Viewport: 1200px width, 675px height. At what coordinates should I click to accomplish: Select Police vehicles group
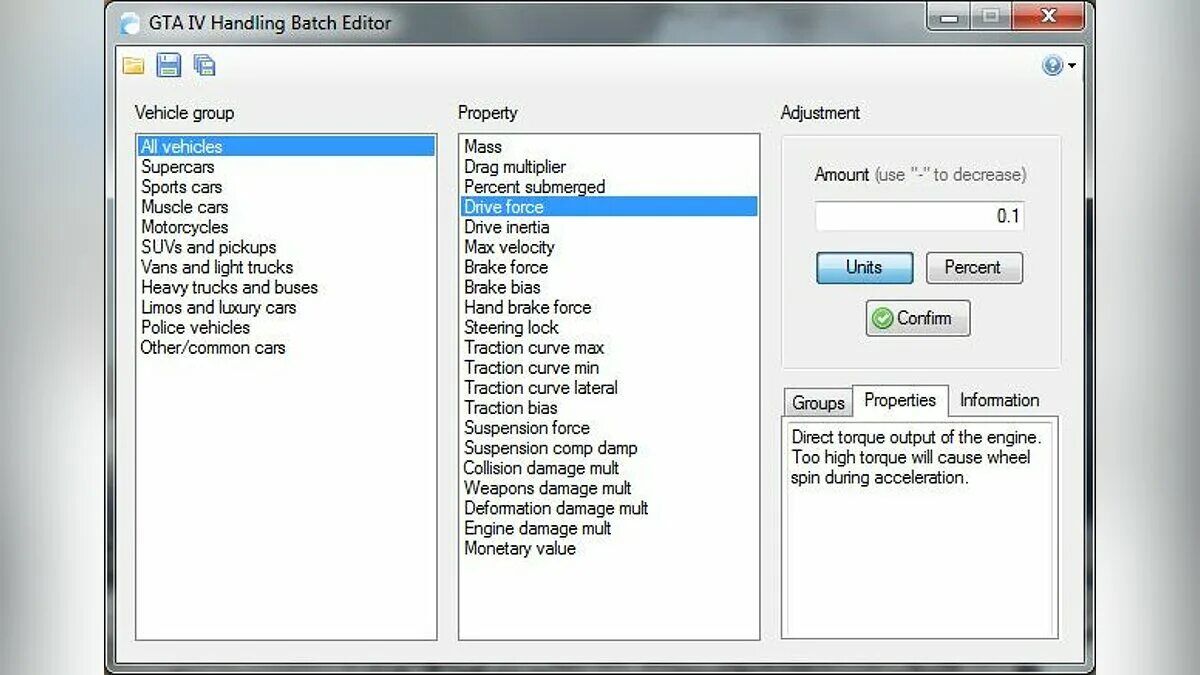point(286,327)
